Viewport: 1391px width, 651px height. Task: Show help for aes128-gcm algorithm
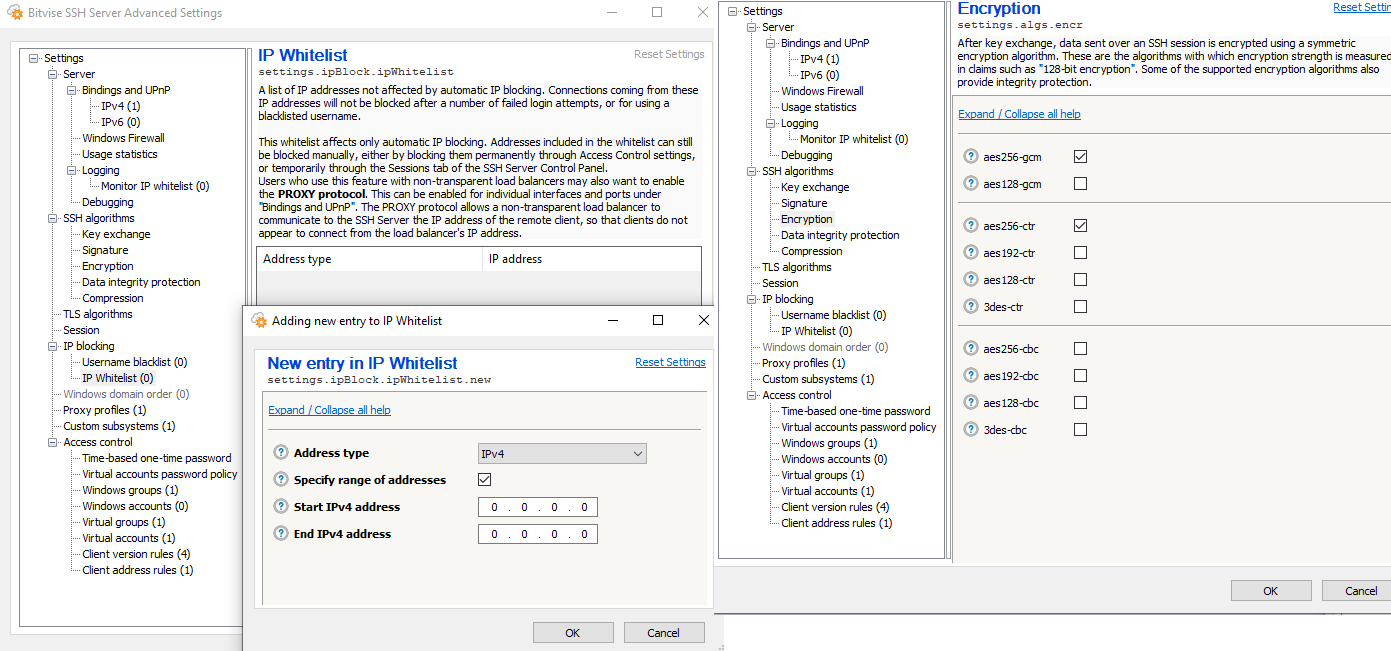tap(970, 184)
